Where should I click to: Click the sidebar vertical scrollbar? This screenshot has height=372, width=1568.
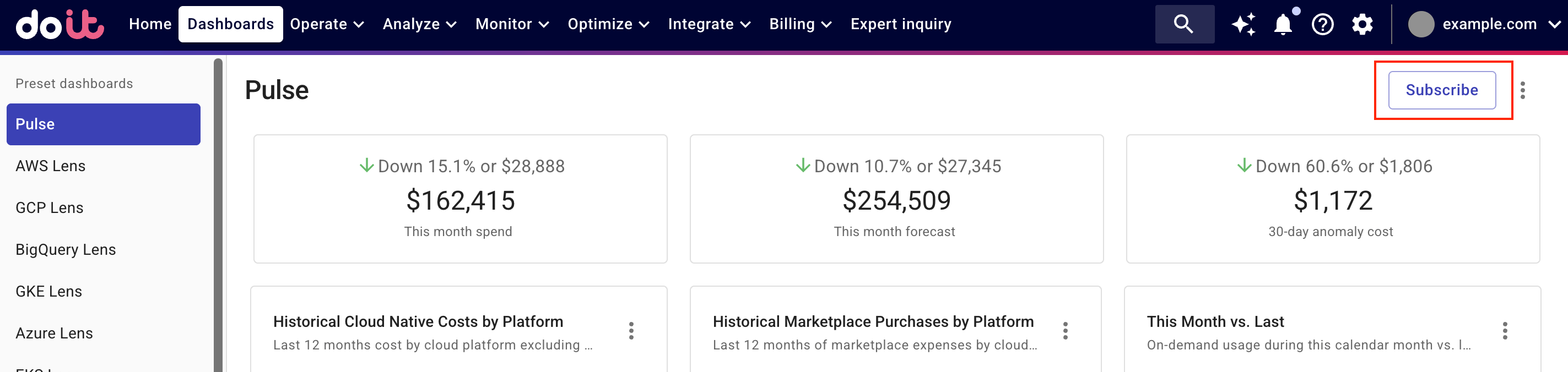pyautogui.click(x=218, y=215)
